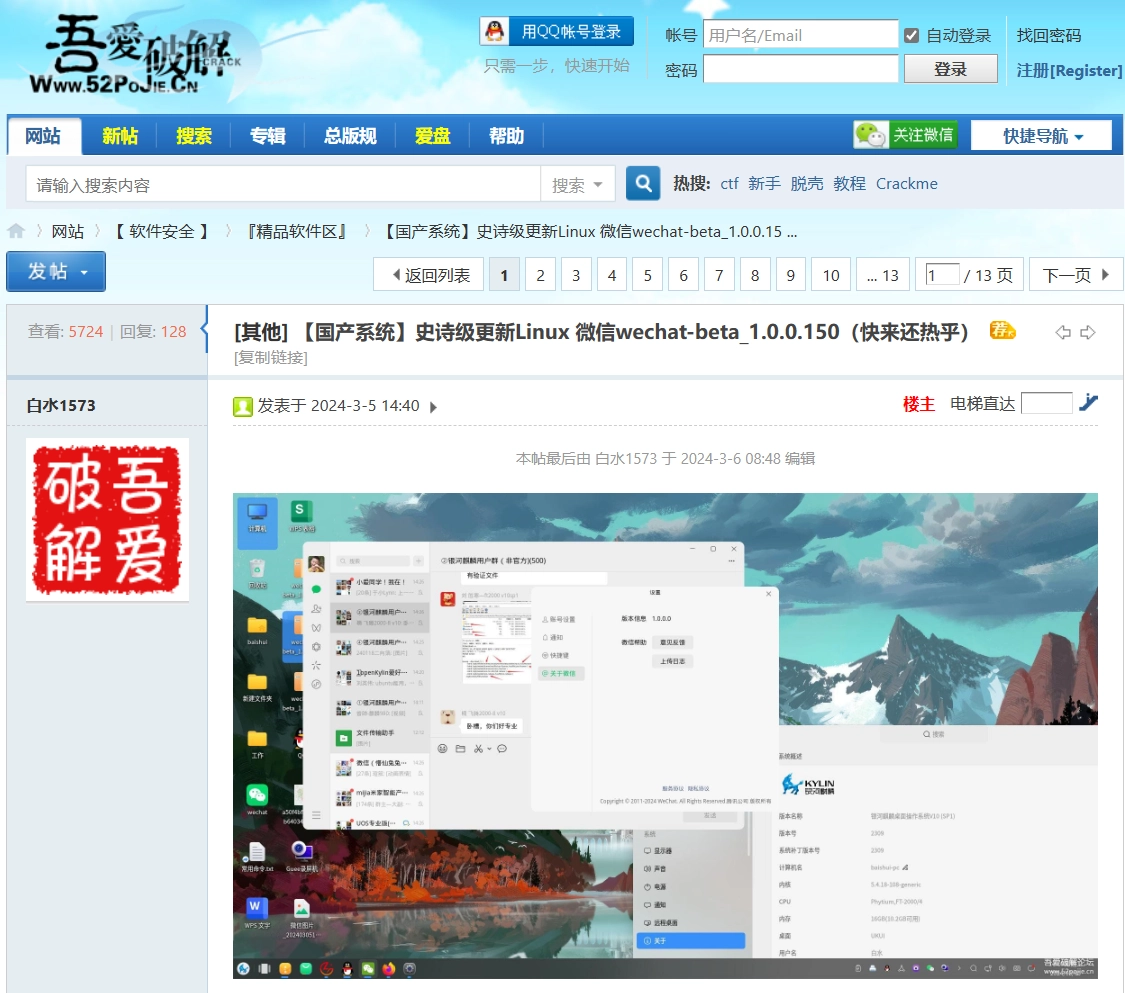This screenshot has width=1125, height=993.
Task: Go to page 2
Action: (x=540, y=275)
